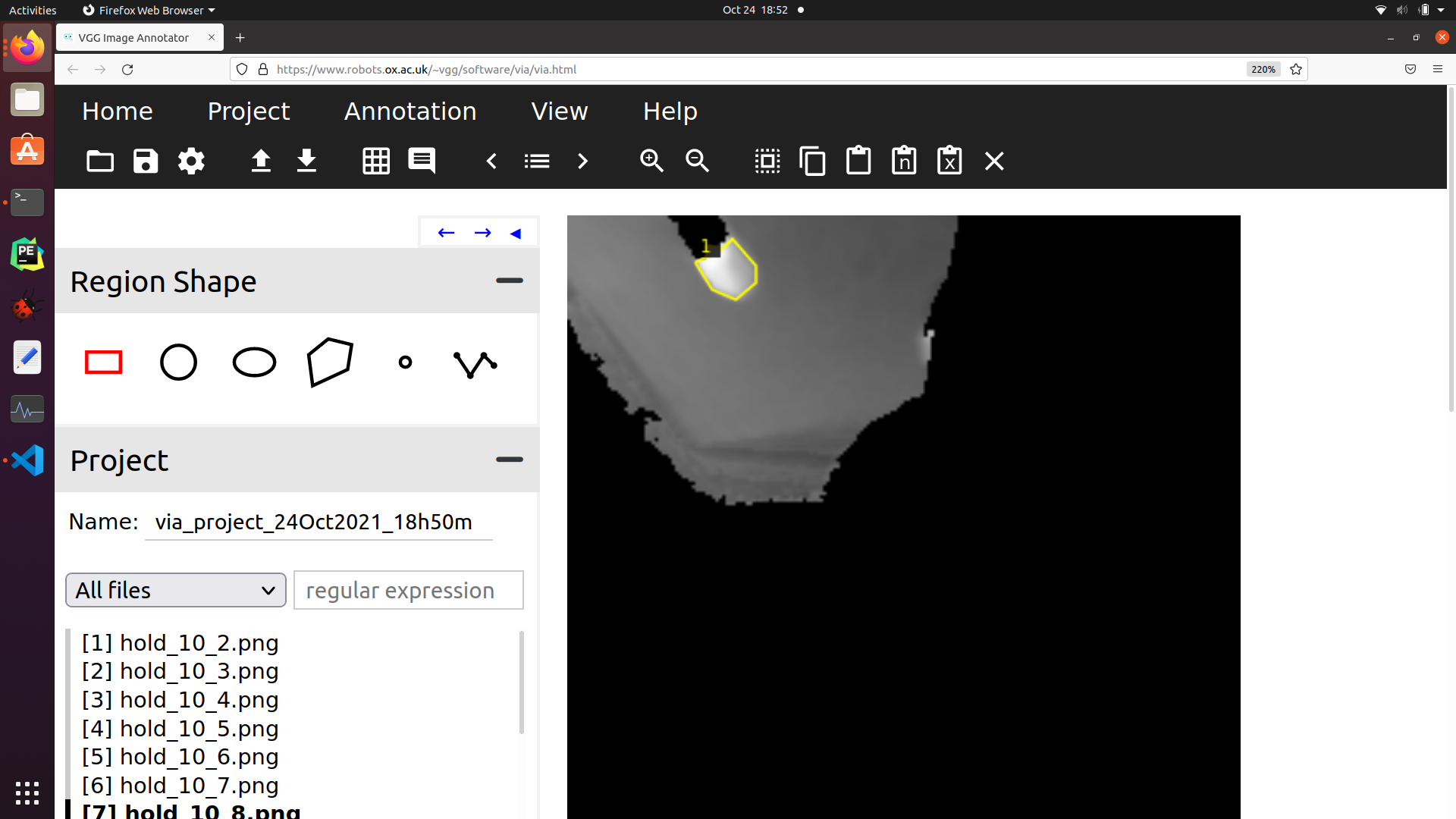Open Visual Studio Code from dock
The height and width of the screenshot is (819, 1456).
coord(27,460)
